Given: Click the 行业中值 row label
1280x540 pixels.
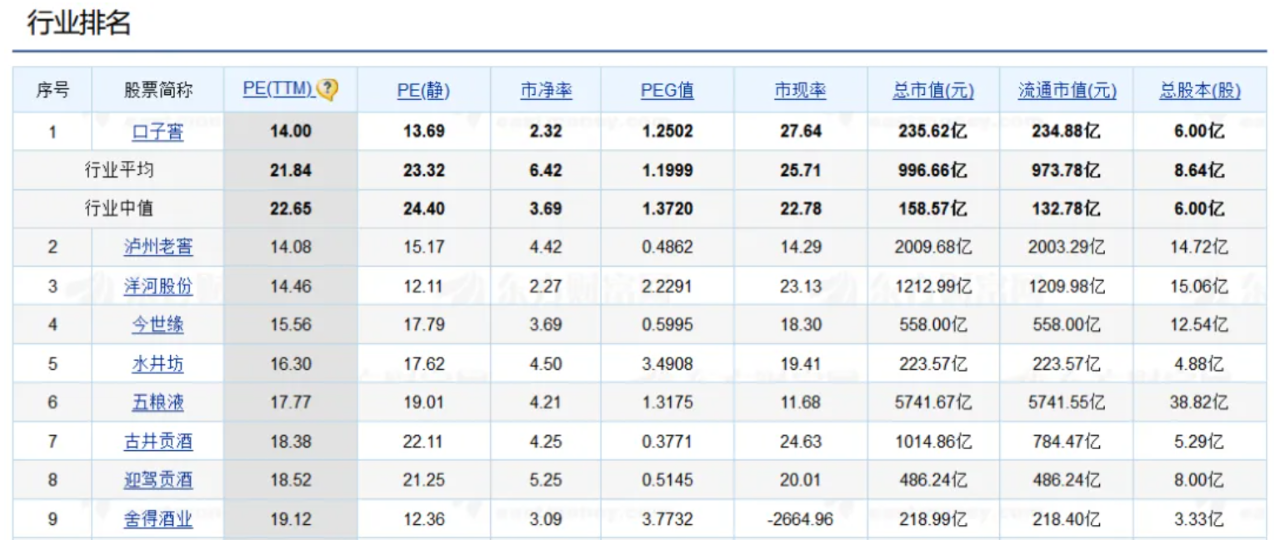Looking at the screenshot, I should point(119,209).
